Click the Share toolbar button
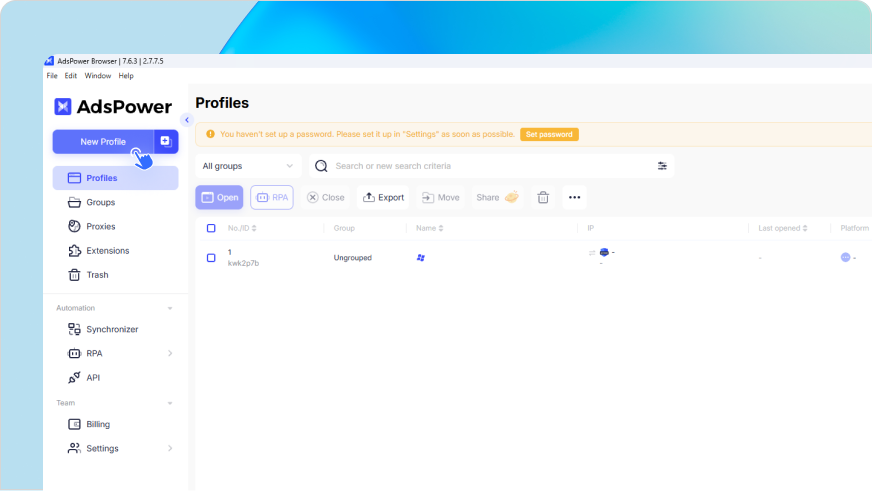 [x=497, y=197]
